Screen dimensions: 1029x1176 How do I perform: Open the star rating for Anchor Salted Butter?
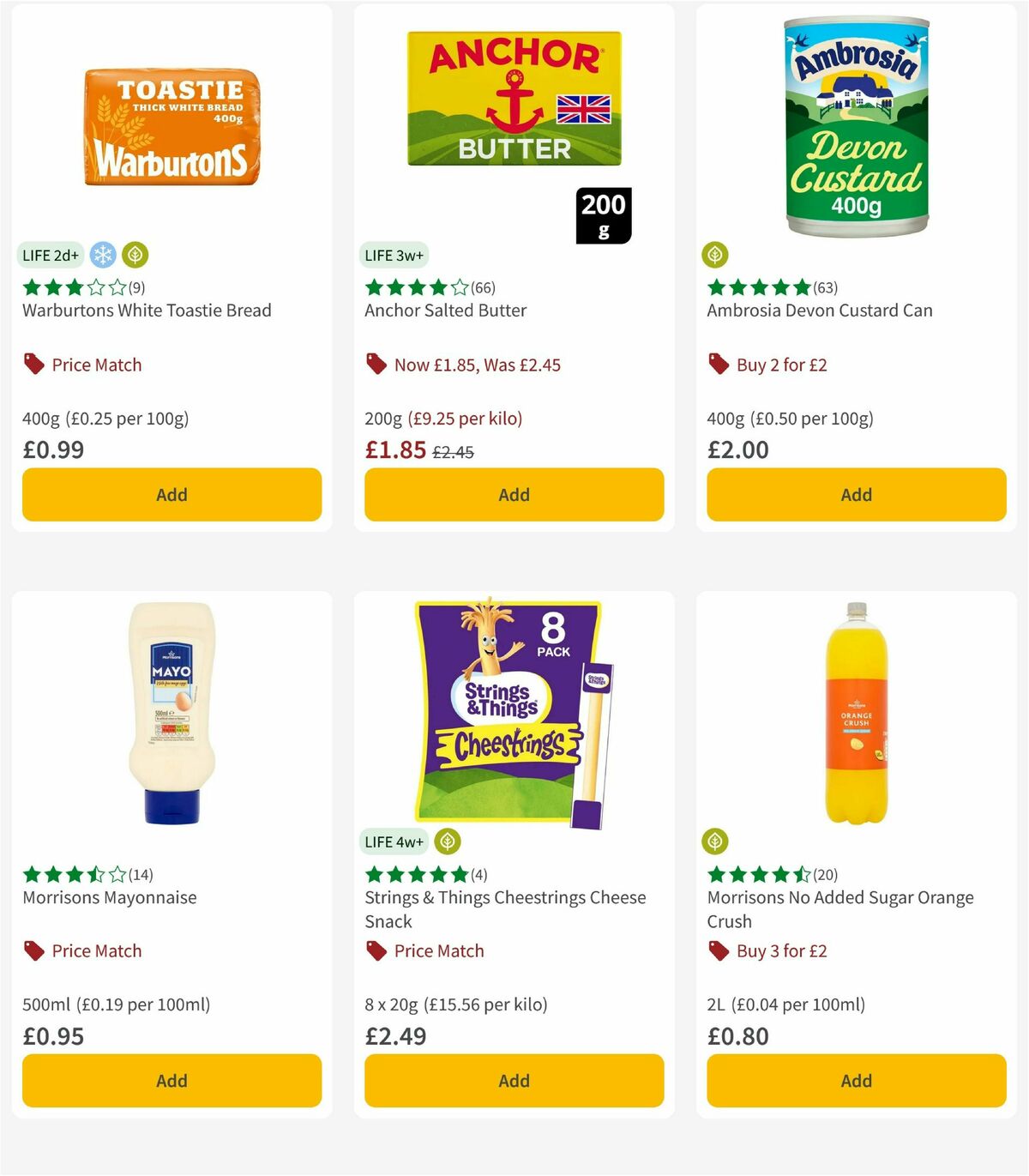point(414,288)
